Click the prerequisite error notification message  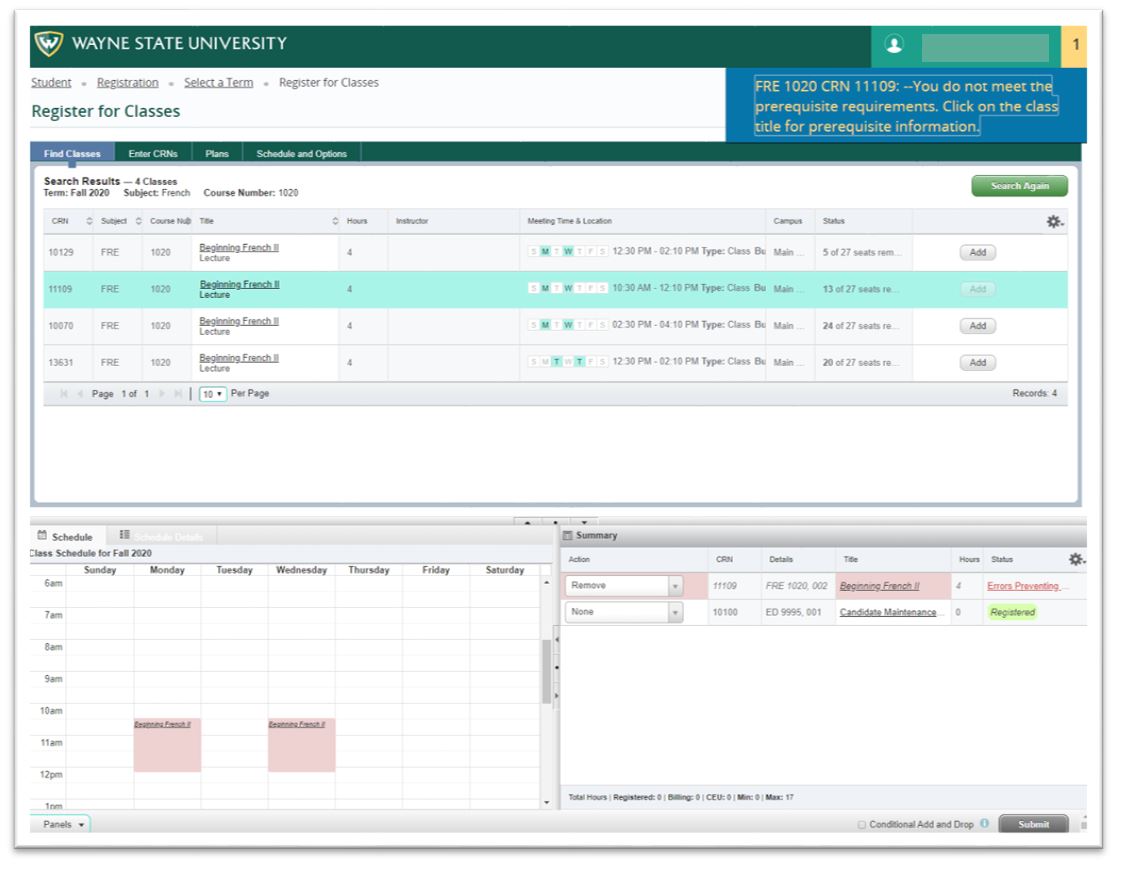click(905, 106)
